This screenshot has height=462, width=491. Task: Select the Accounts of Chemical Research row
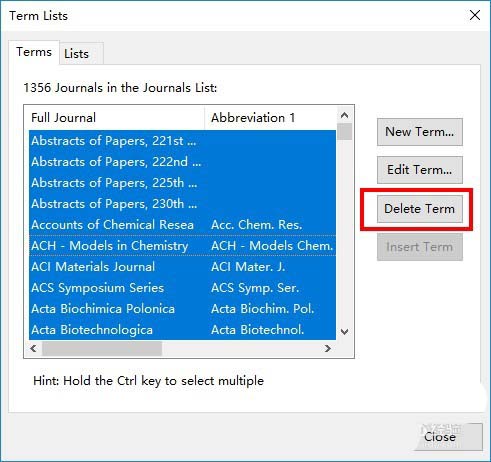[183, 225]
